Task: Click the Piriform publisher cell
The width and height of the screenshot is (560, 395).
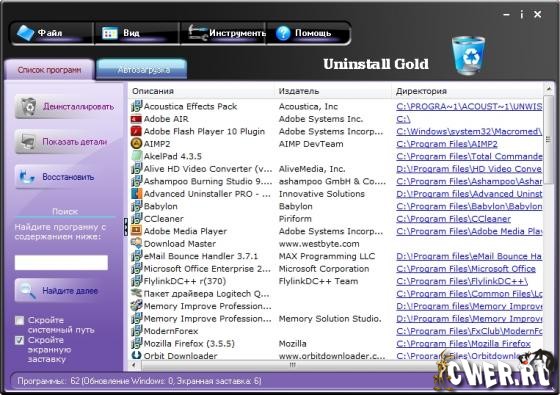Action: pos(295,219)
